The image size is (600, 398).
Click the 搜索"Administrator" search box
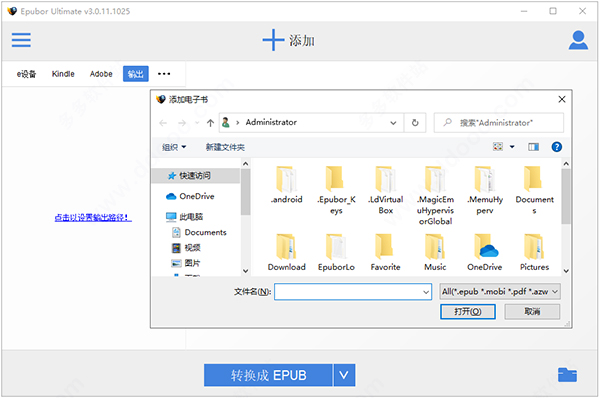coord(498,123)
